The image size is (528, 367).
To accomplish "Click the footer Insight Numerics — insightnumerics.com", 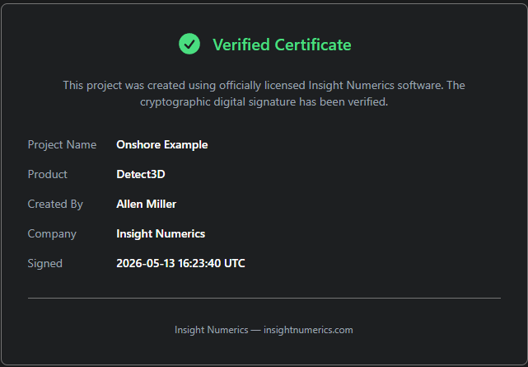I will (264, 330).
